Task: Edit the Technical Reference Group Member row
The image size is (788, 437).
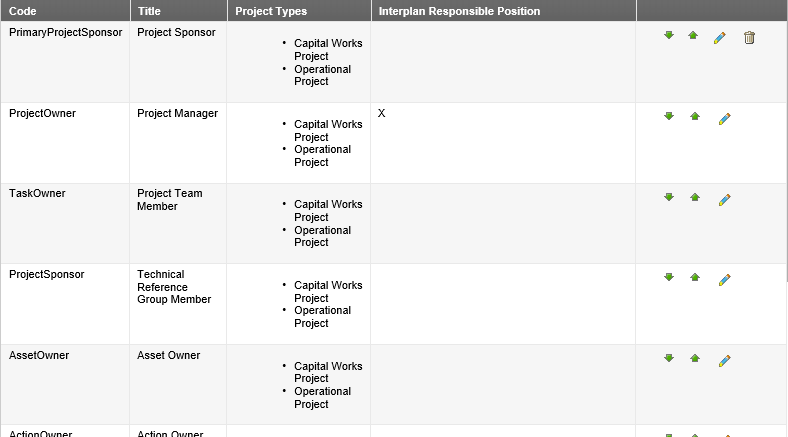Action: tap(724, 280)
